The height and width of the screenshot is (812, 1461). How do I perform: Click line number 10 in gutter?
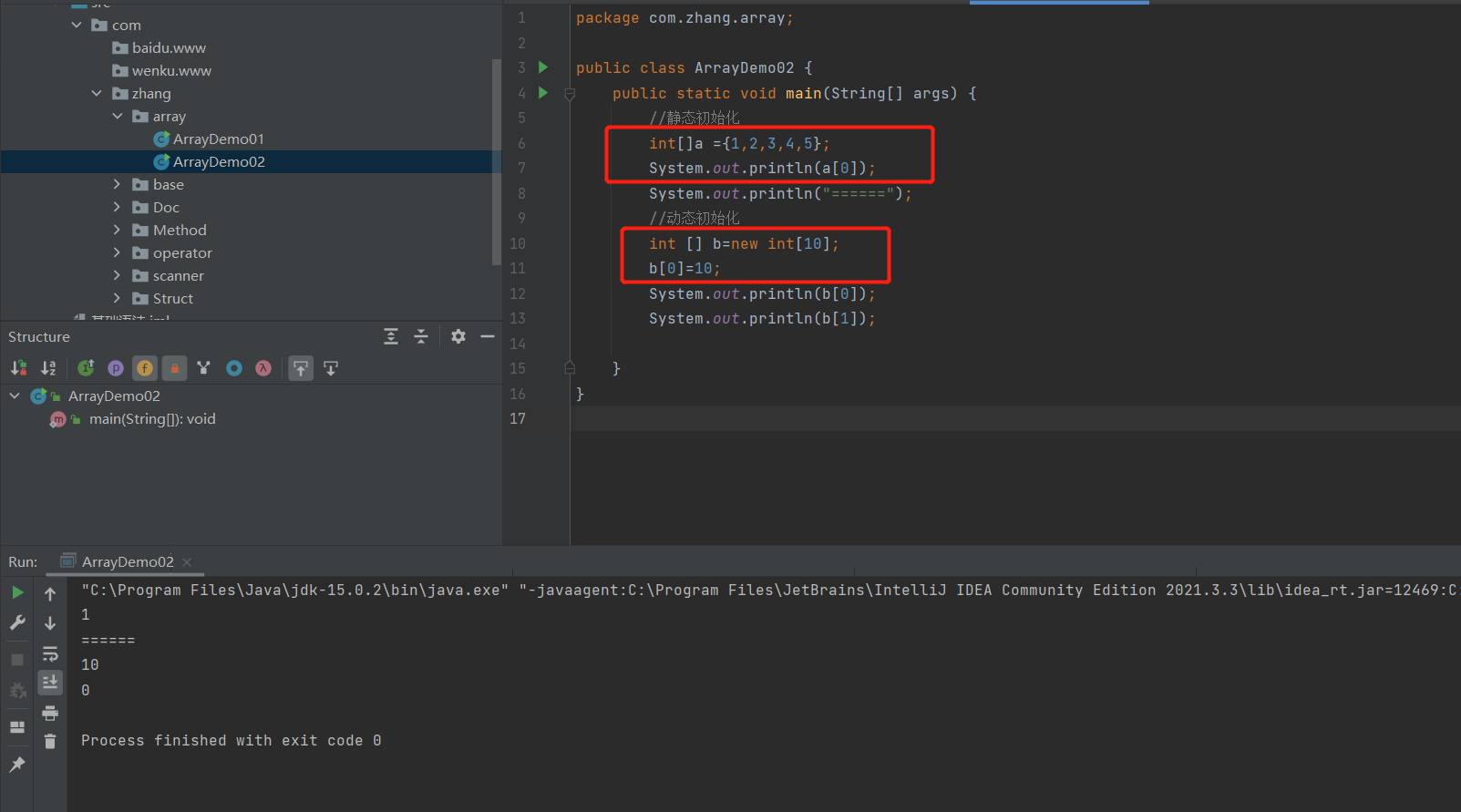(x=517, y=243)
